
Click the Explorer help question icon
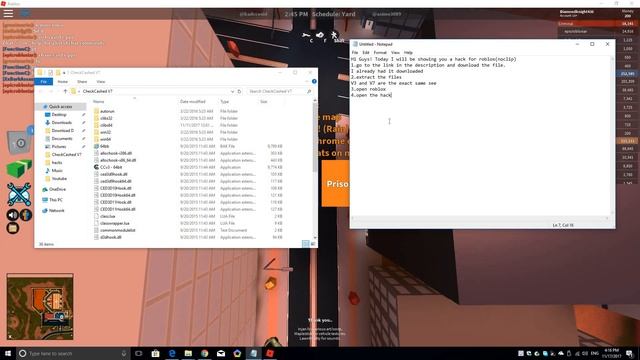tap(314, 82)
